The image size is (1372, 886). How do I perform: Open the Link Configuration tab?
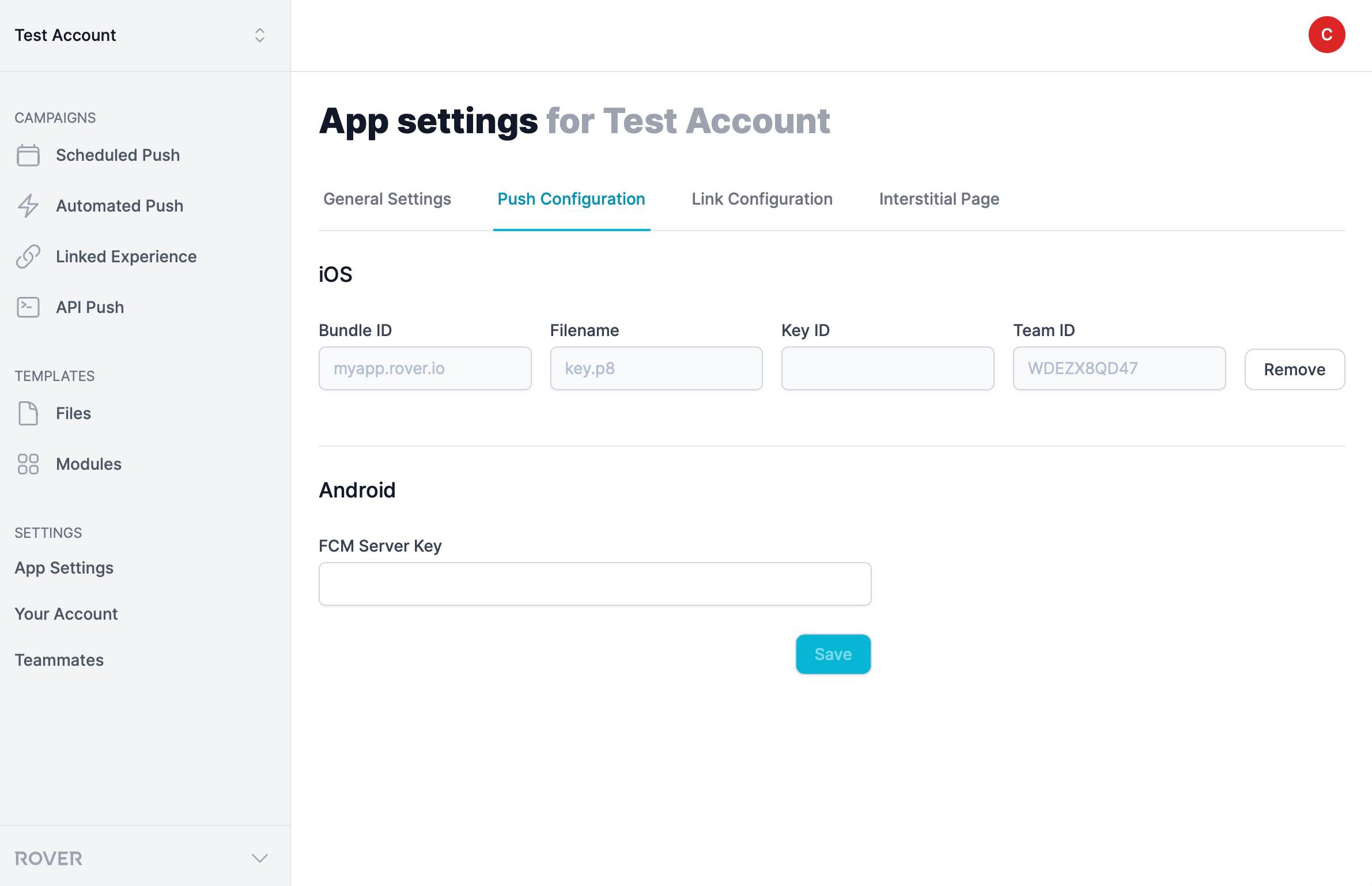click(762, 199)
